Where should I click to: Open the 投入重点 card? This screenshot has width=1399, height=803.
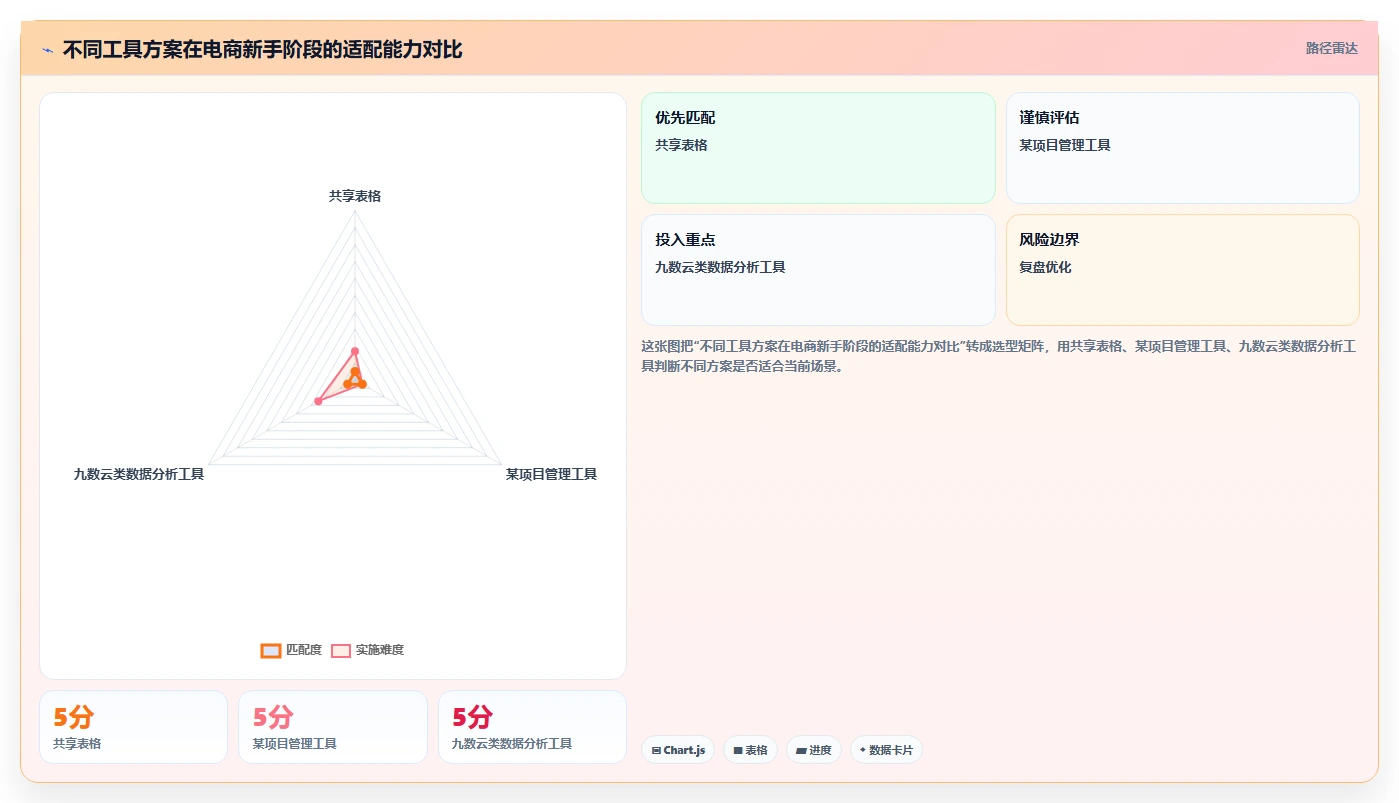point(818,270)
